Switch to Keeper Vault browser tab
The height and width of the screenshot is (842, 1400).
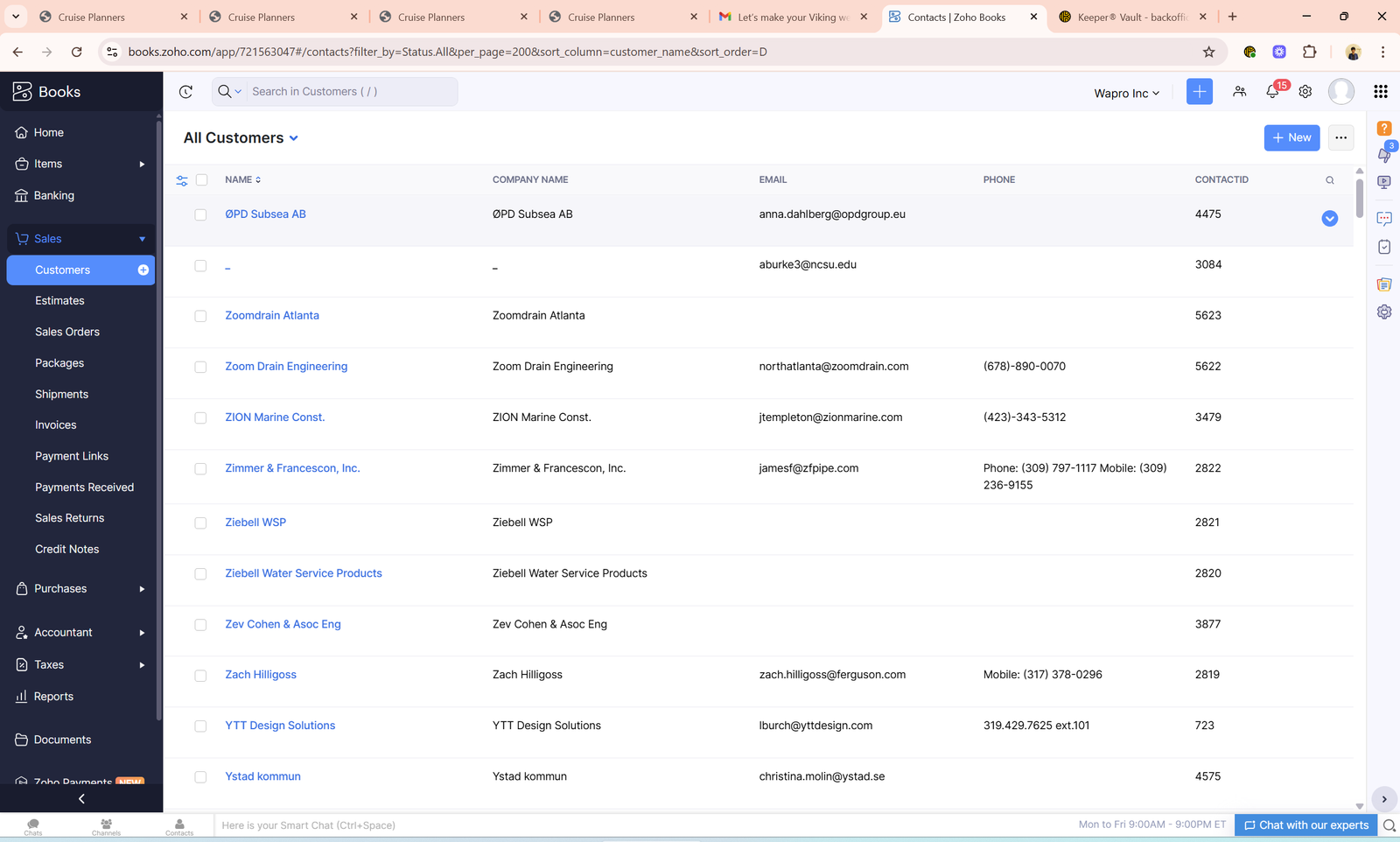[x=1134, y=17]
